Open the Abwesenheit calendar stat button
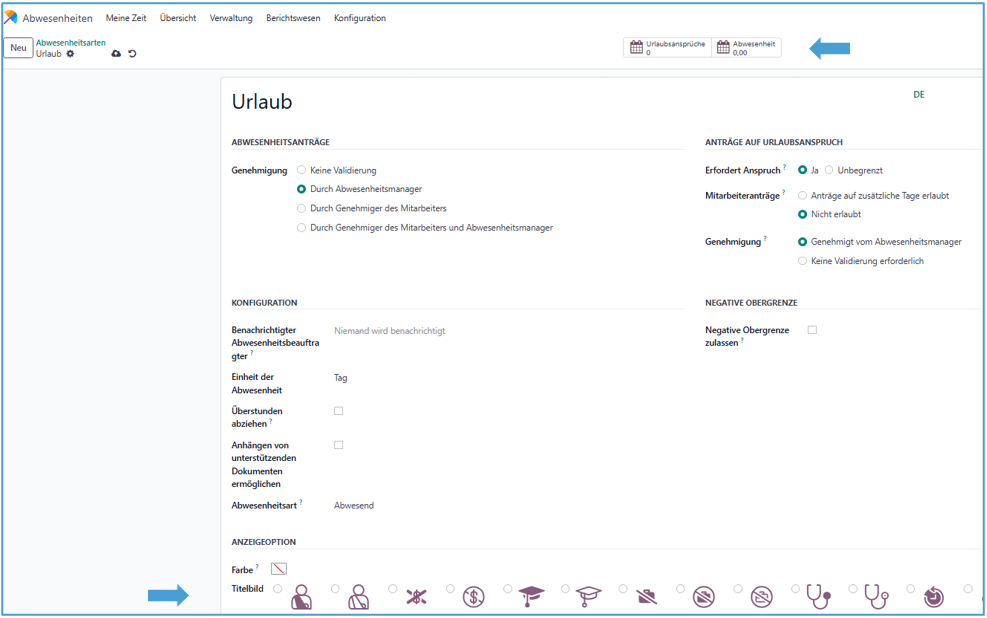 (x=746, y=48)
